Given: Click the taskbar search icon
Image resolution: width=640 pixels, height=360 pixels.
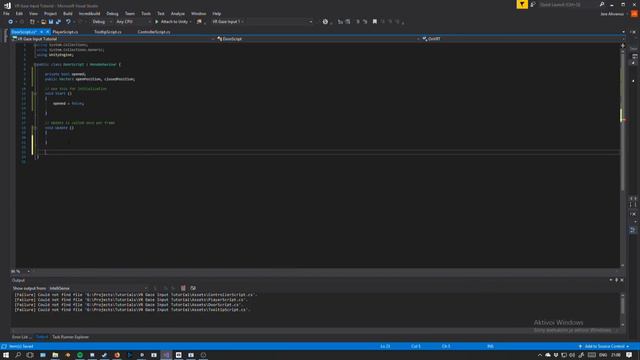Looking at the screenshot, I should (x=18, y=355).
